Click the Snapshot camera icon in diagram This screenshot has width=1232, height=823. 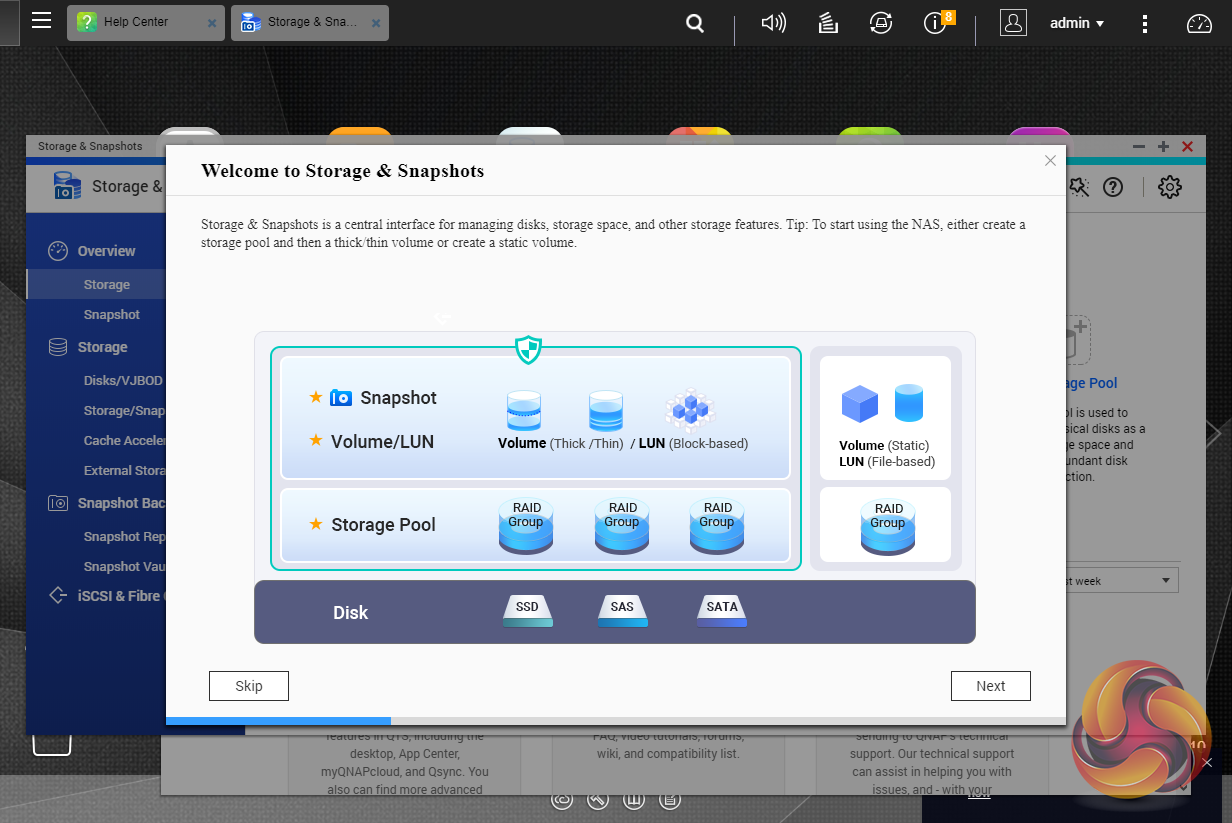[341, 398]
